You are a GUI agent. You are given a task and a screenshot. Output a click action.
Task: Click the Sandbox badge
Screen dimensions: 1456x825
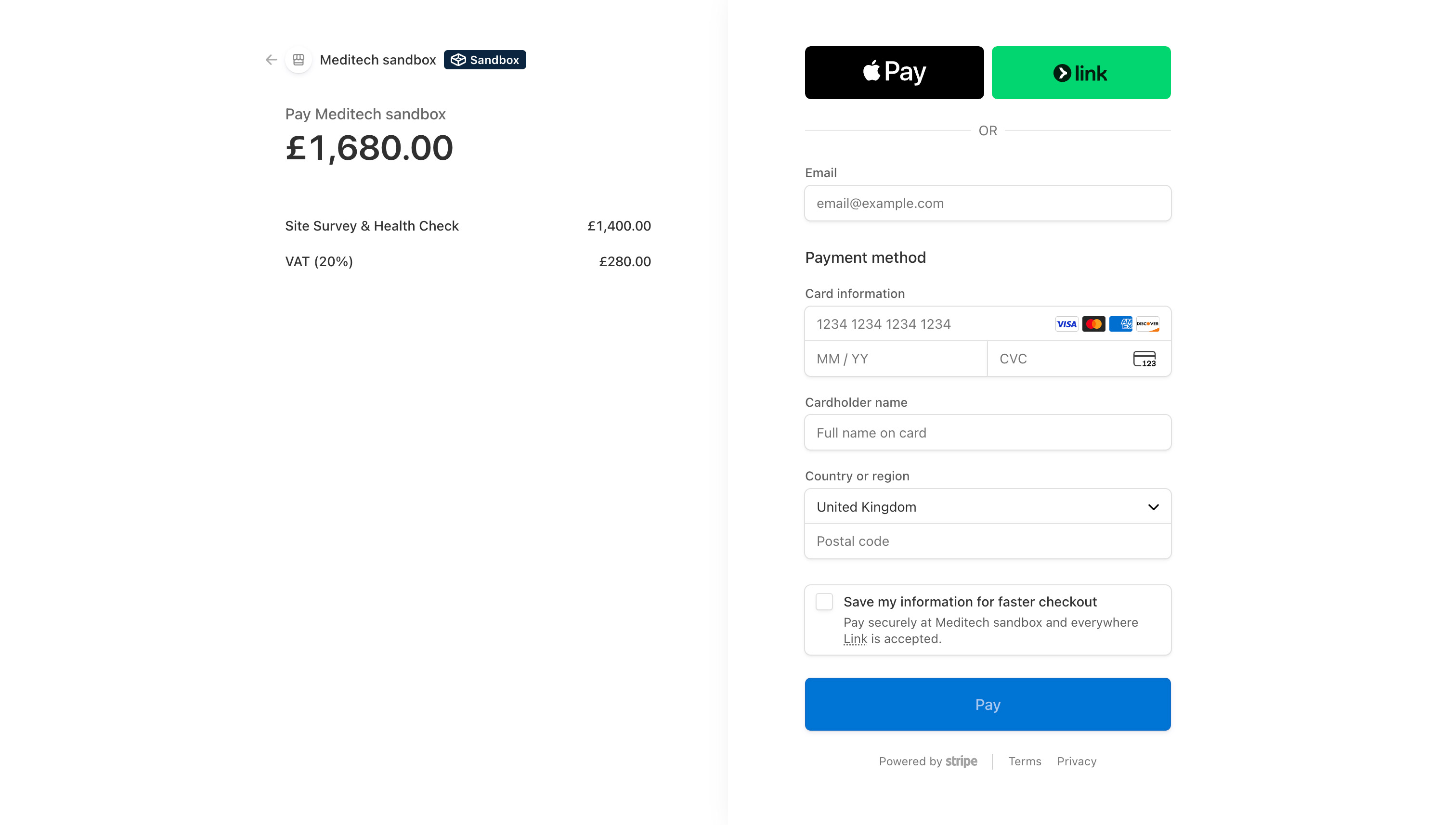tap(484, 60)
